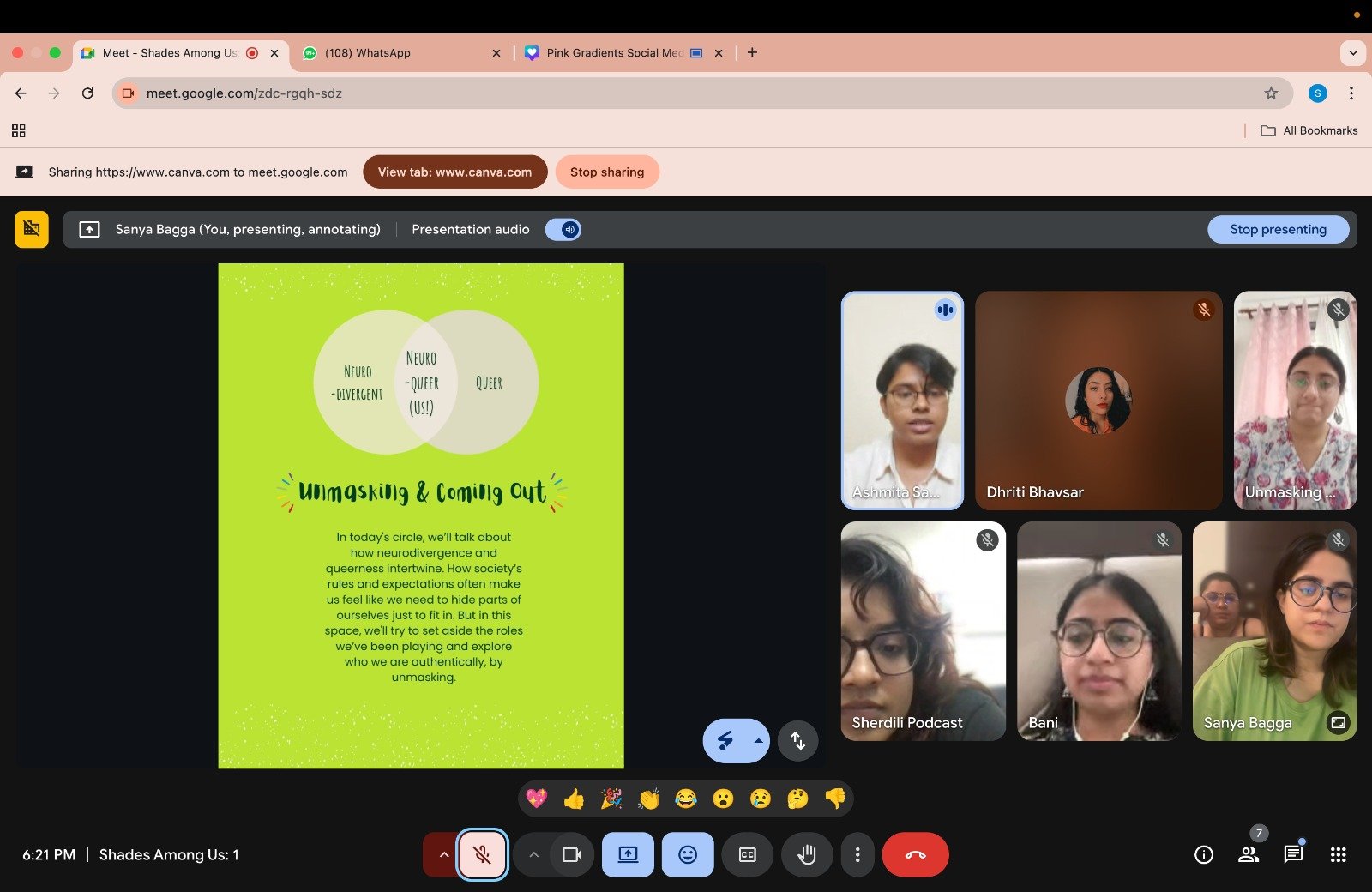The width and height of the screenshot is (1372, 892).
Task: Expand audio settings chevron beside microphone
Action: (x=443, y=854)
